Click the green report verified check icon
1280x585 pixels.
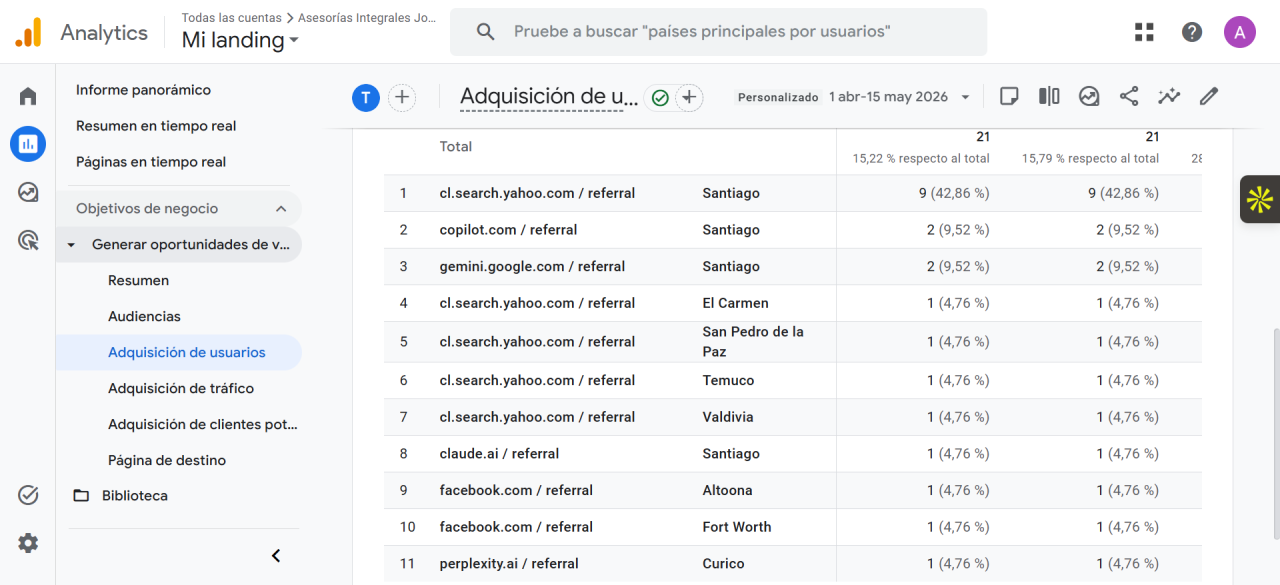(660, 97)
